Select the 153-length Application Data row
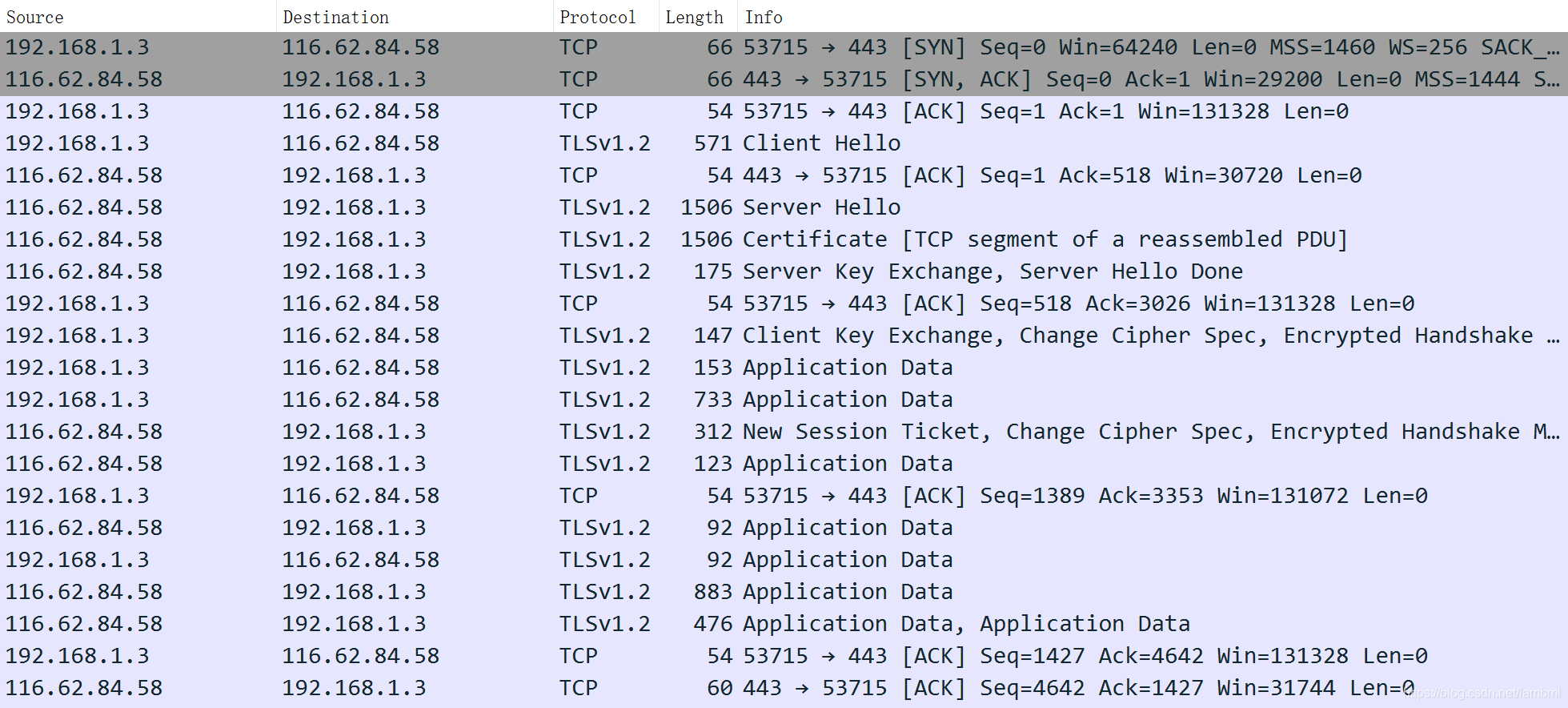The width and height of the screenshot is (1568, 708). 784,368
